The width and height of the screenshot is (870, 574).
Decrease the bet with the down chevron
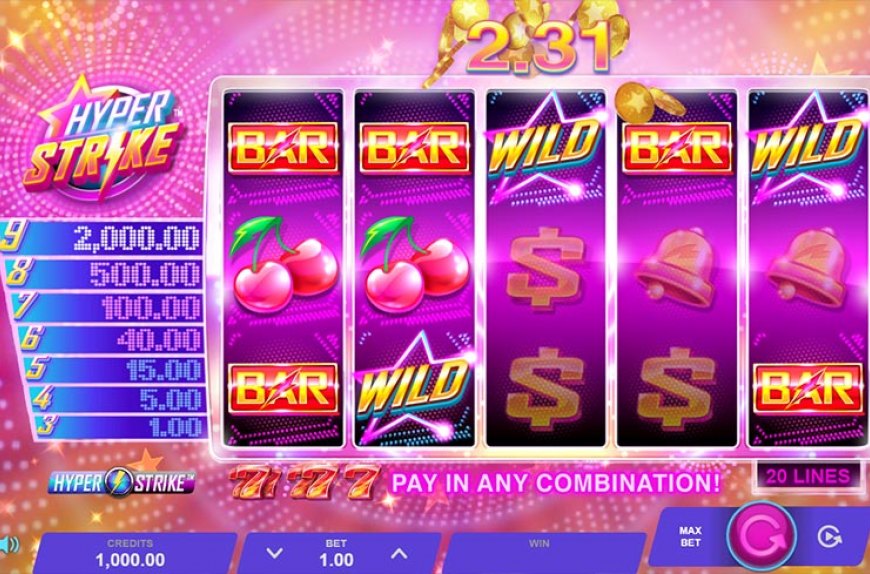click(x=274, y=553)
